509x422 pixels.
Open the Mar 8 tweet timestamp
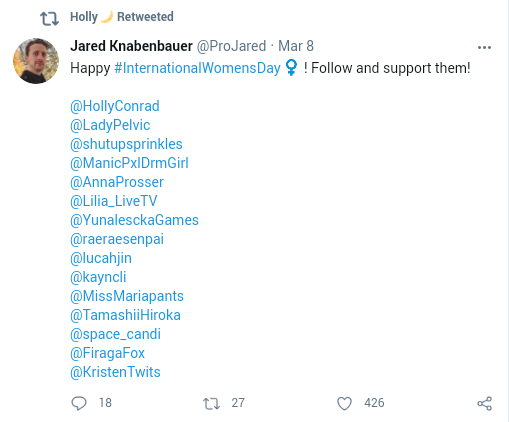pos(296,46)
